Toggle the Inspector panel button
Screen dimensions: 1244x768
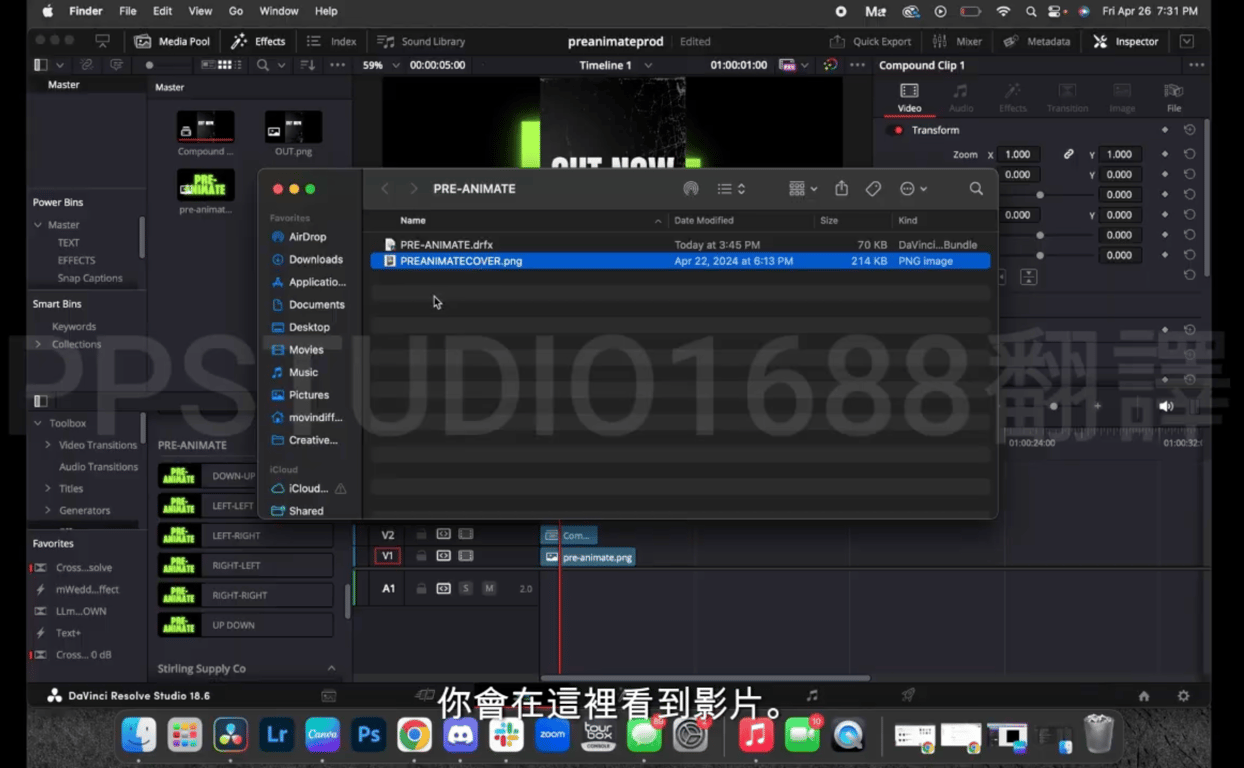tap(1126, 41)
